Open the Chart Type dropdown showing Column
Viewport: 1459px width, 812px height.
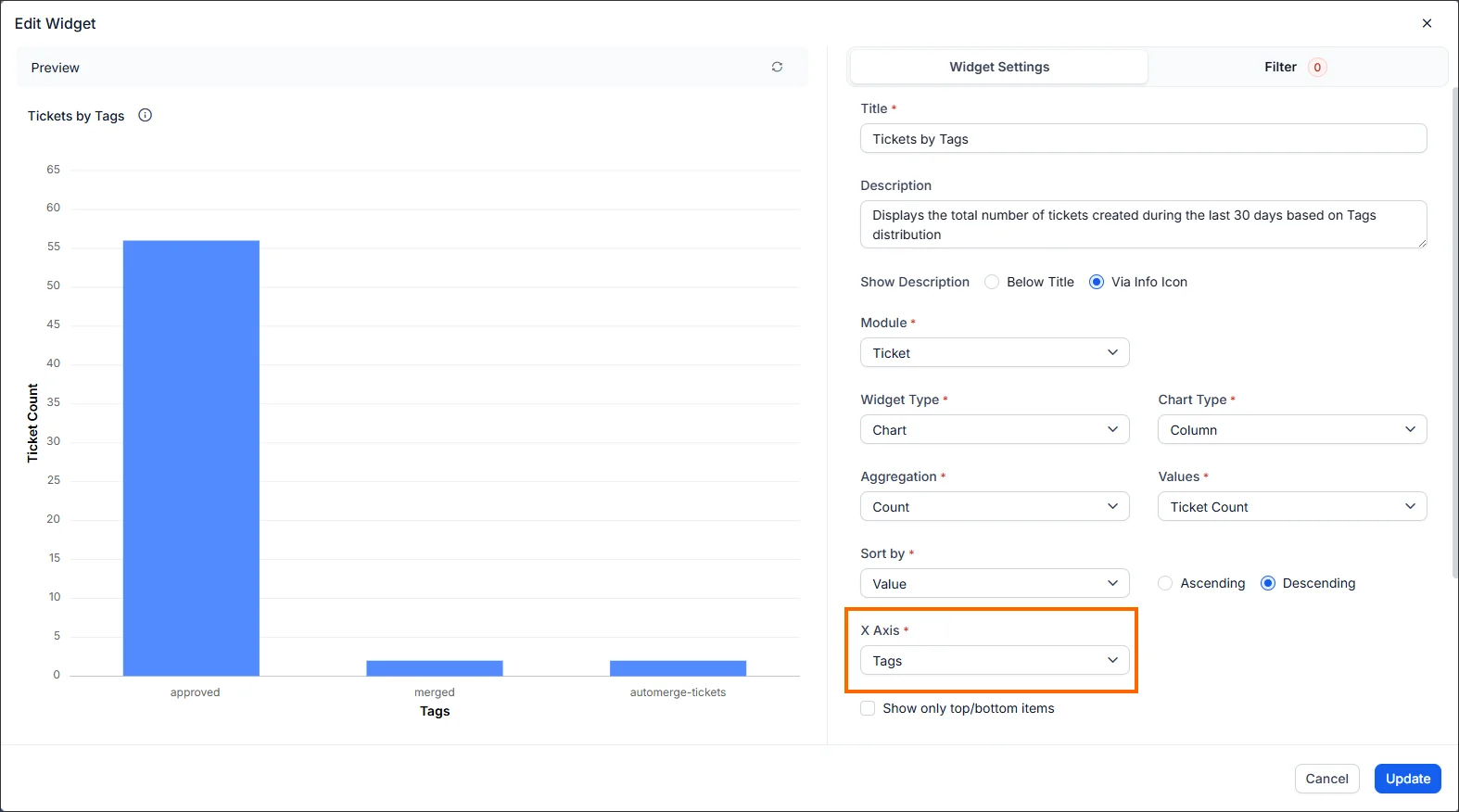pos(1292,429)
